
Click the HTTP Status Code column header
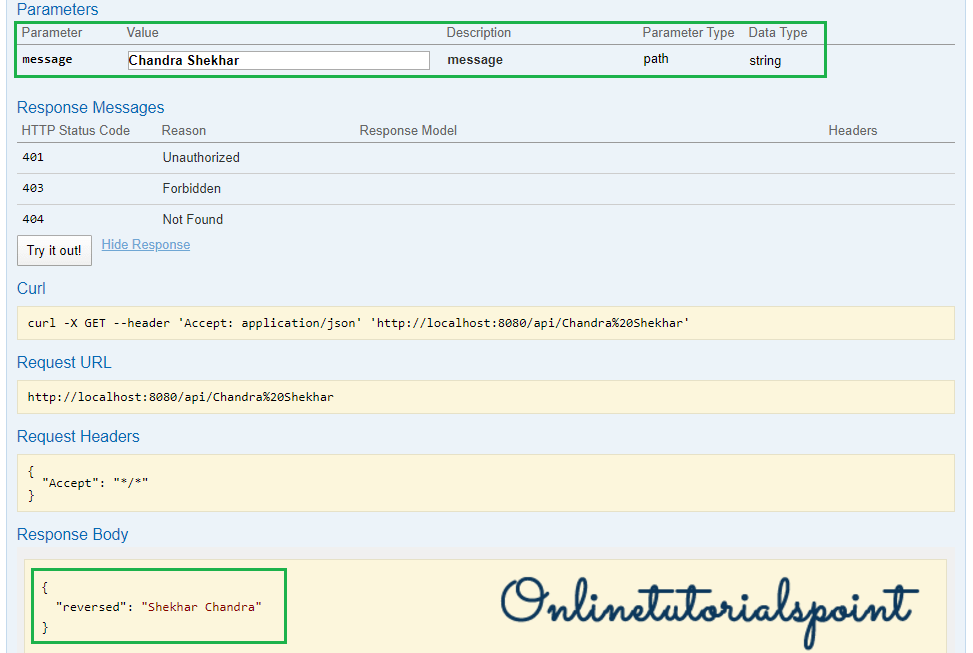pos(76,131)
